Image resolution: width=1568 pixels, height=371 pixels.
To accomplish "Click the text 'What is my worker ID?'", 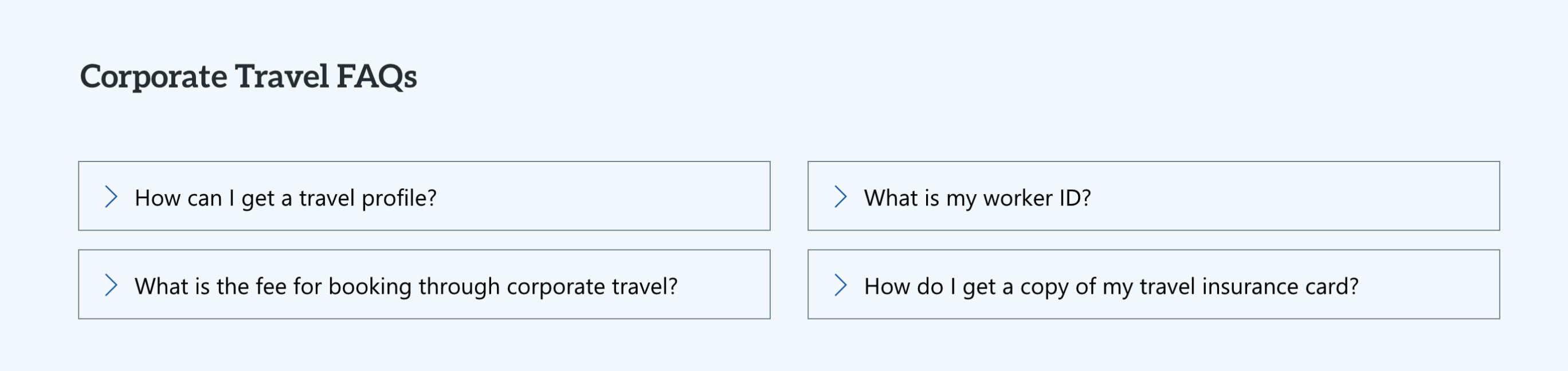I will coord(977,198).
